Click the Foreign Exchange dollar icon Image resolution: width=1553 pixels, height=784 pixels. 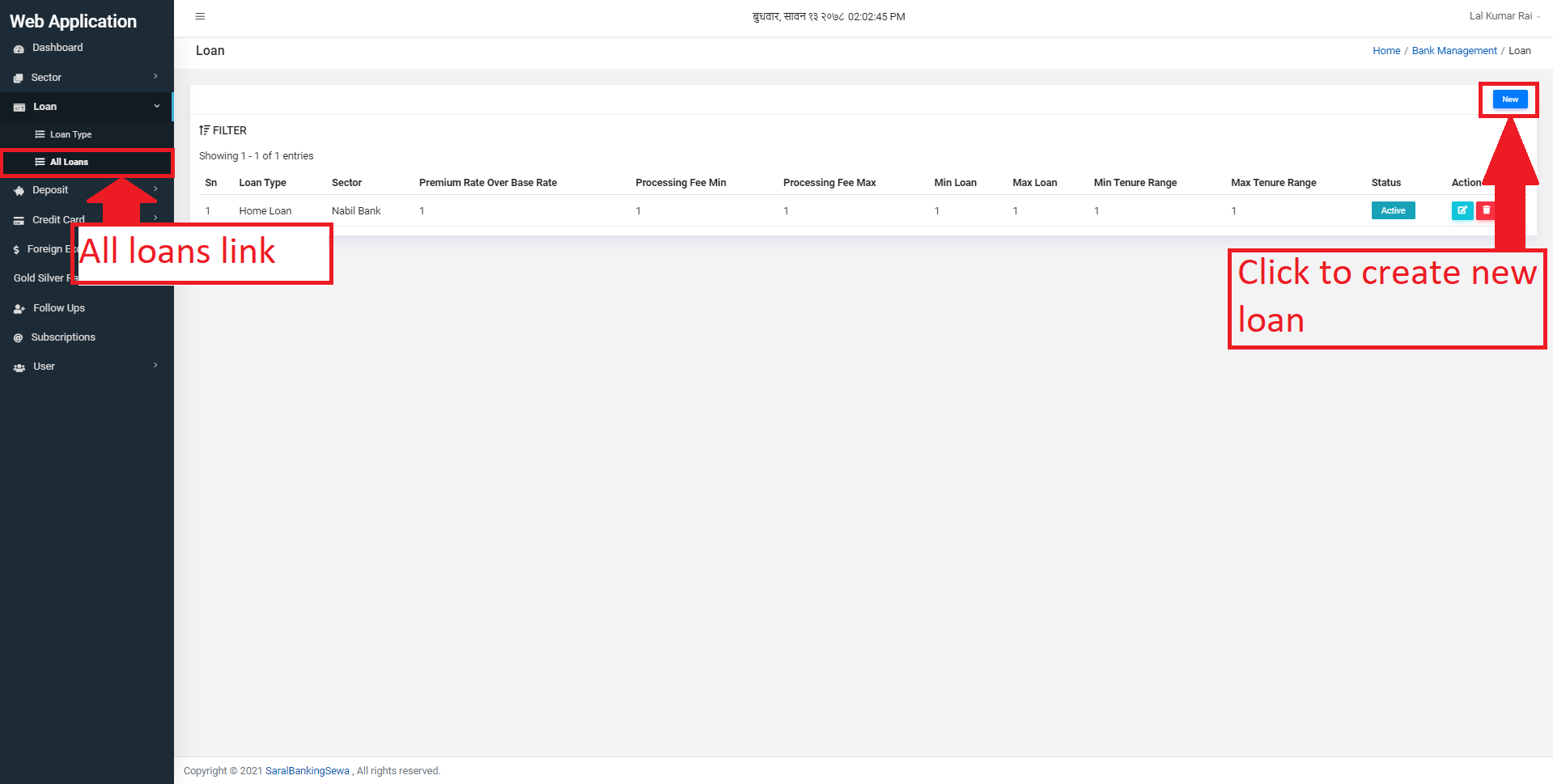click(x=16, y=250)
